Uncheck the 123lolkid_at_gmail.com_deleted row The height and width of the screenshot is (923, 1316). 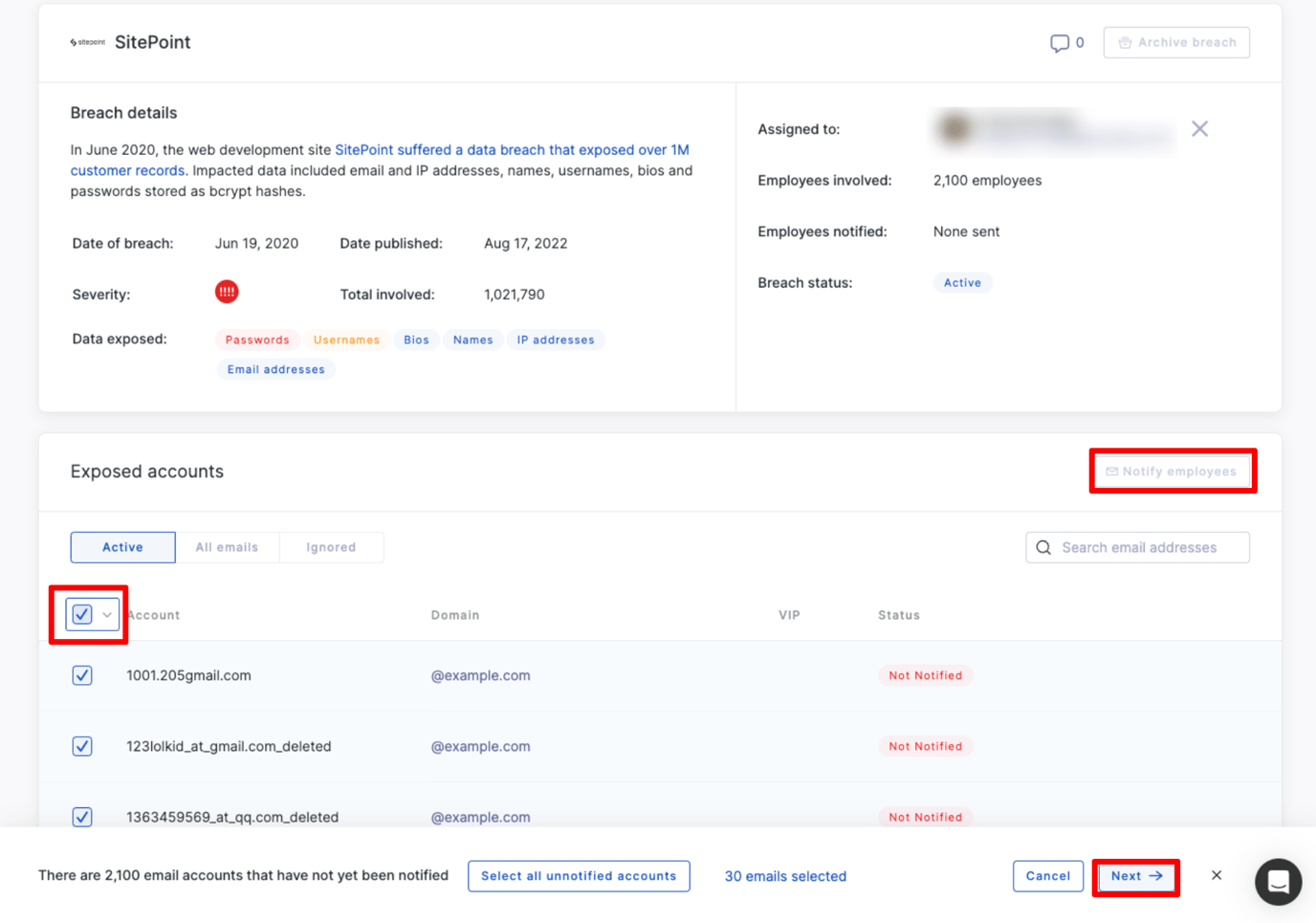pyautogui.click(x=82, y=746)
